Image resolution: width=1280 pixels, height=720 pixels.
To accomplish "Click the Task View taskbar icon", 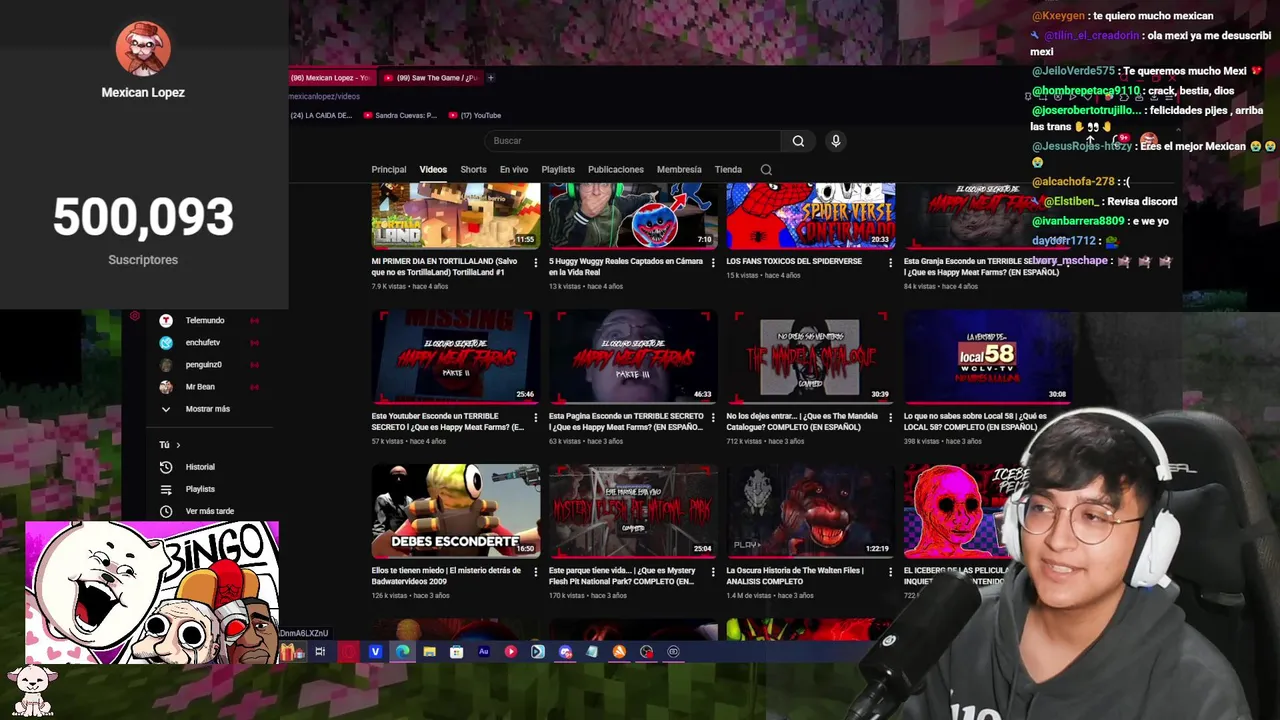I will pyautogui.click(x=320, y=652).
